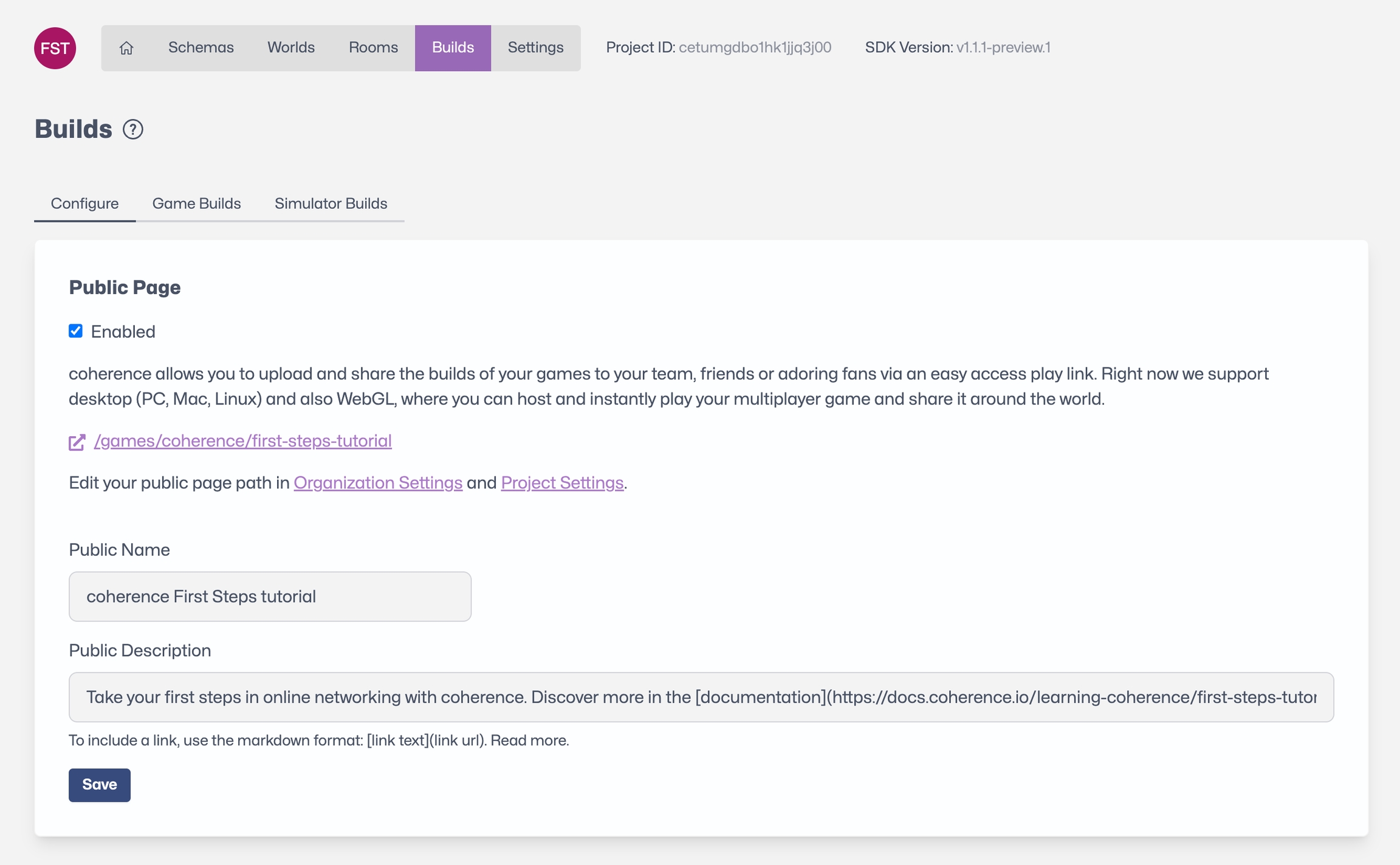Image resolution: width=1400 pixels, height=865 pixels.
Task: Open the Simulator Builds sub-tab
Action: [x=331, y=203]
